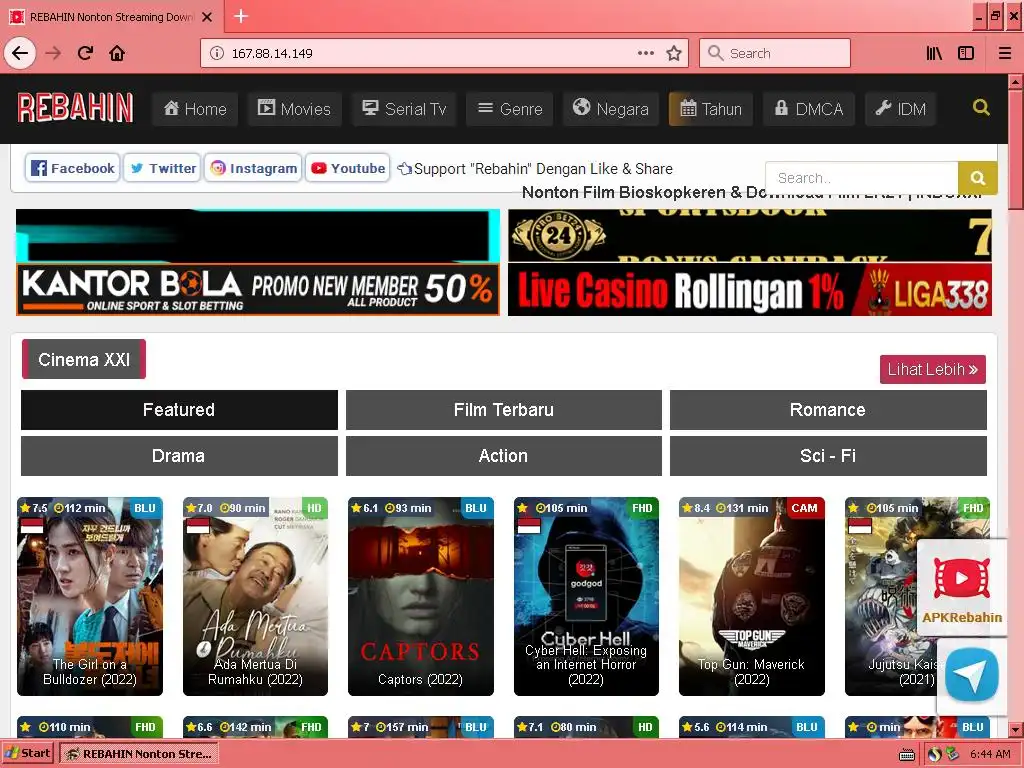This screenshot has width=1024, height=768.
Task: Open the Youtube social button
Action: [347, 168]
